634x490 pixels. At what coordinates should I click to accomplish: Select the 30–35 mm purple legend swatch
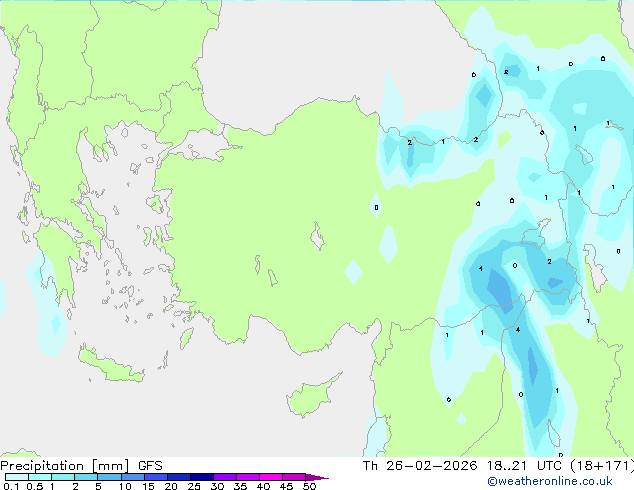pyautogui.click(x=224, y=477)
